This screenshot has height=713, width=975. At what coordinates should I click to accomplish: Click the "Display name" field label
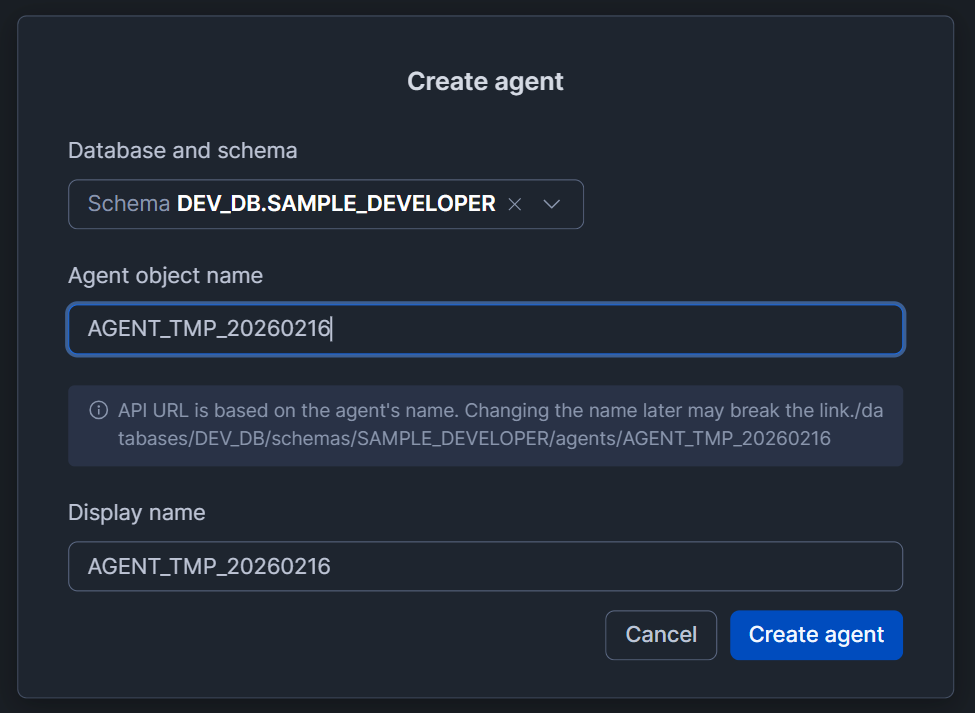click(x=136, y=513)
